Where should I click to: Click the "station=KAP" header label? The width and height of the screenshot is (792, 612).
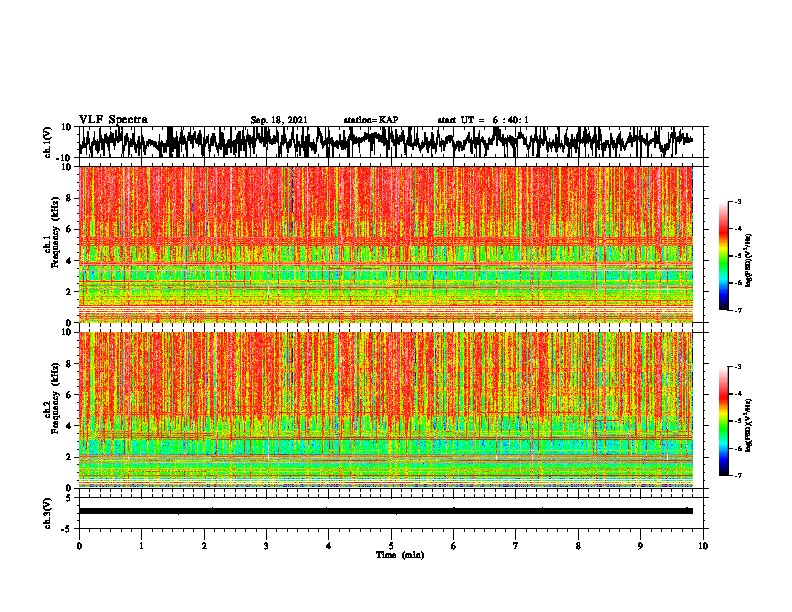coord(371,120)
